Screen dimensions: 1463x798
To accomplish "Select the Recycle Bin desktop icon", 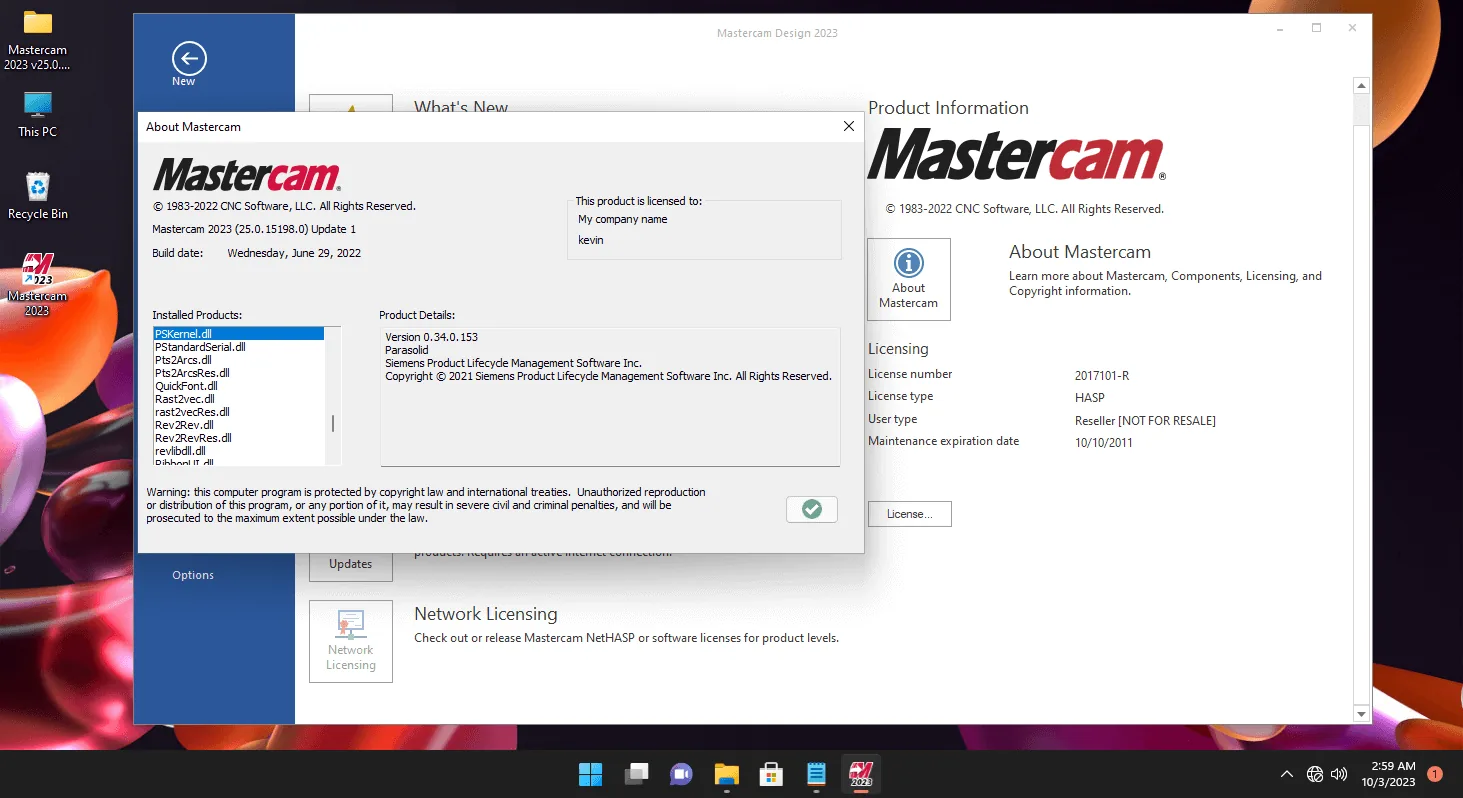I will point(38,196).
